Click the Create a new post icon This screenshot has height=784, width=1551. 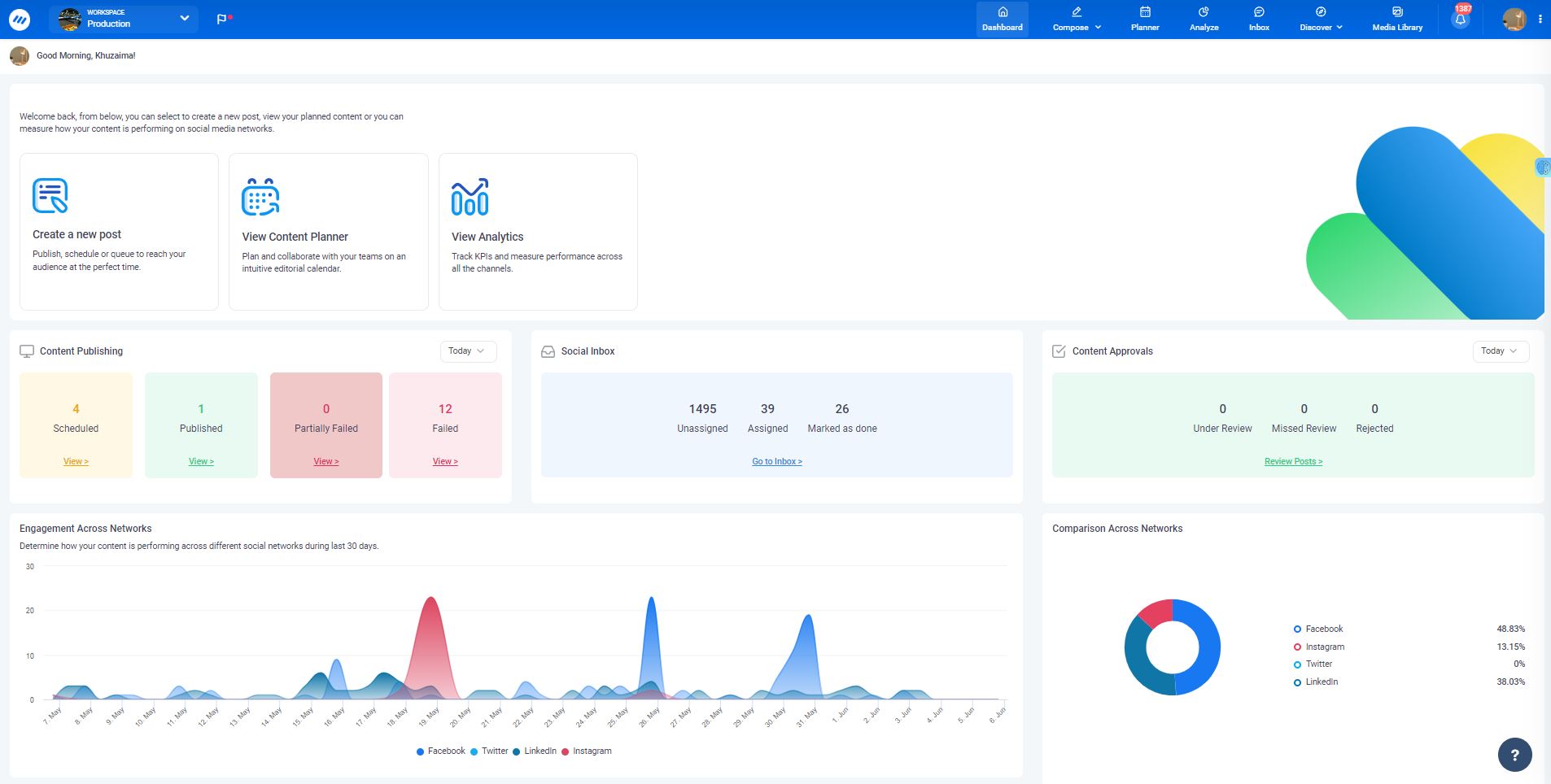point(50,196)
